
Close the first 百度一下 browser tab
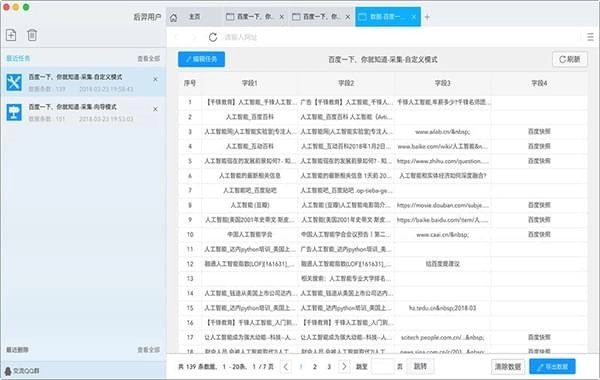coord(282,17)
